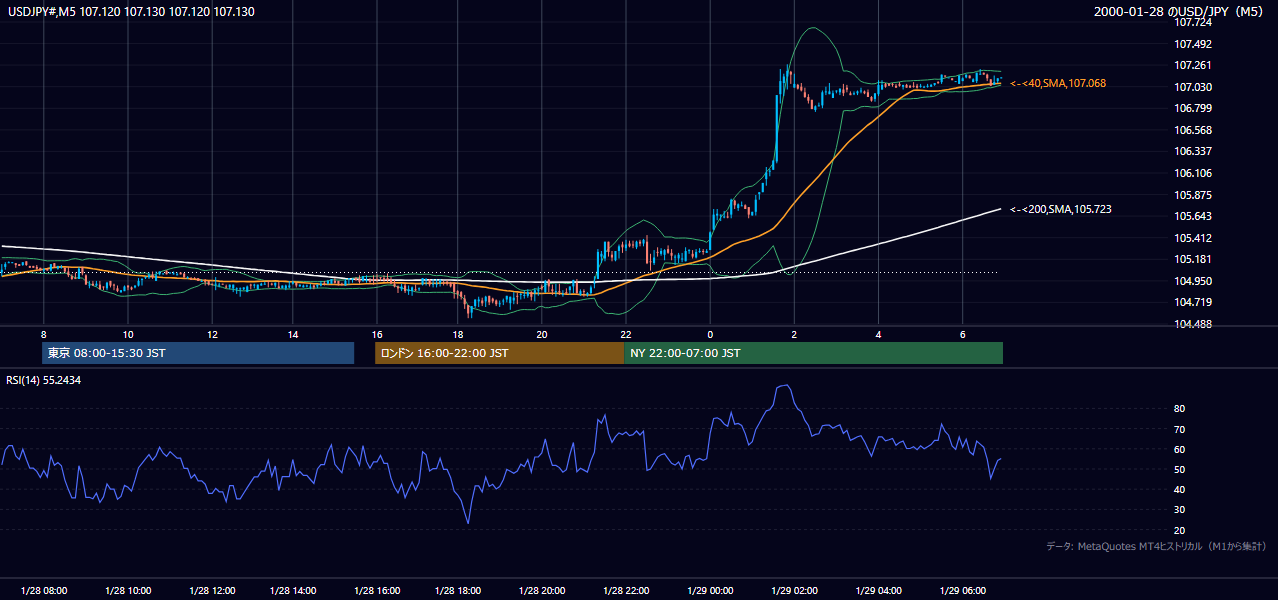Viewport: 1278px width, 600px height.
Task: Click the bottom time label 1/28 10:00
Action: tap(127, 591)
